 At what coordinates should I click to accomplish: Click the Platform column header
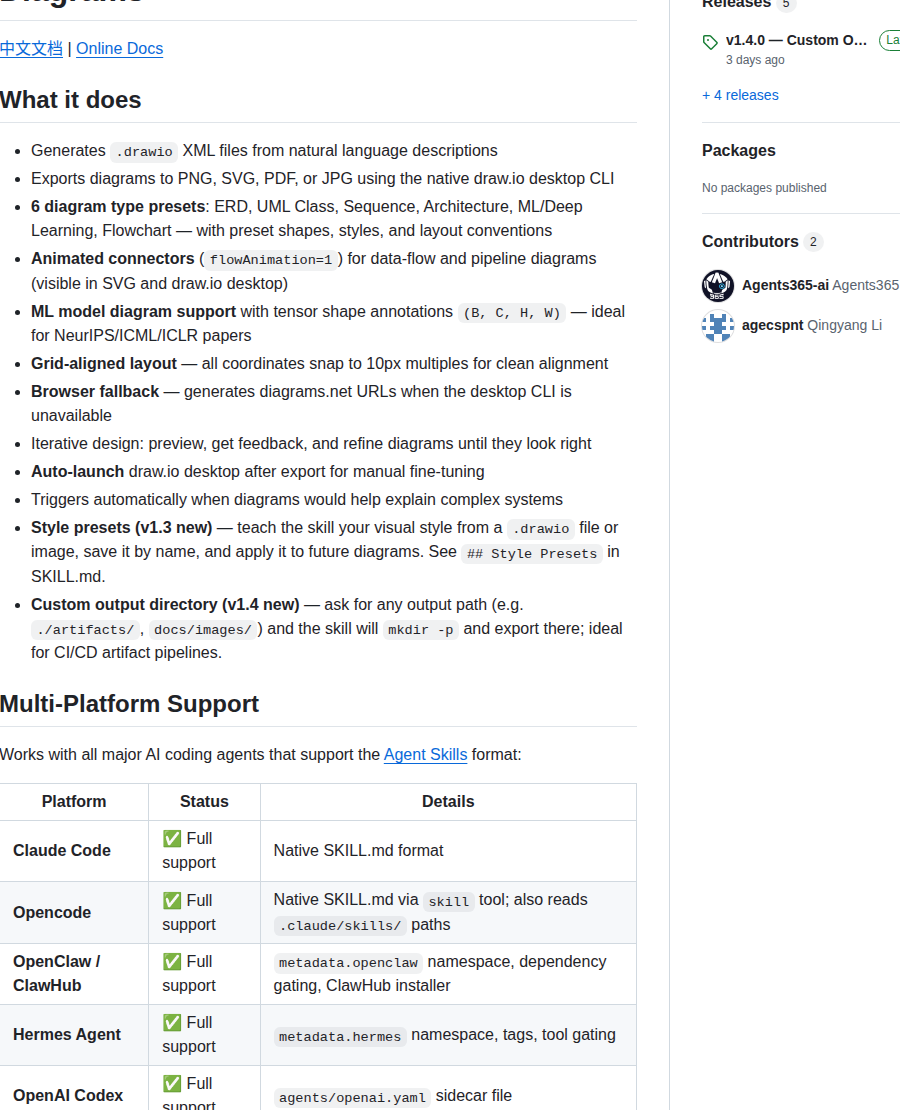pos(74,801)
